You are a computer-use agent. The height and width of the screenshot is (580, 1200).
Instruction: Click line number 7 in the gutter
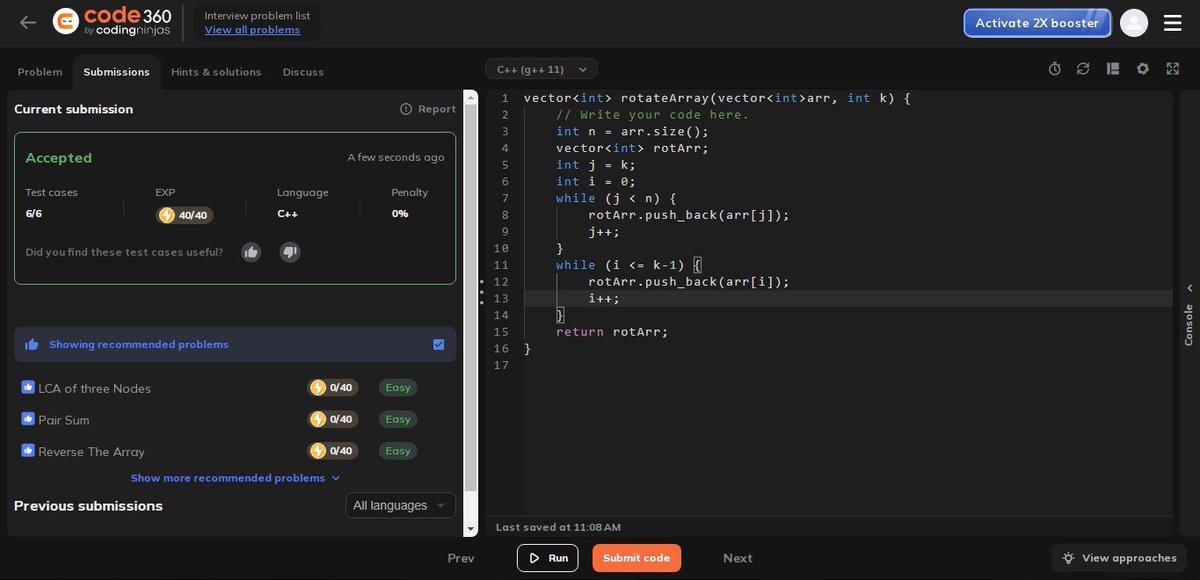pyautogui.click(x=505, y=198)
